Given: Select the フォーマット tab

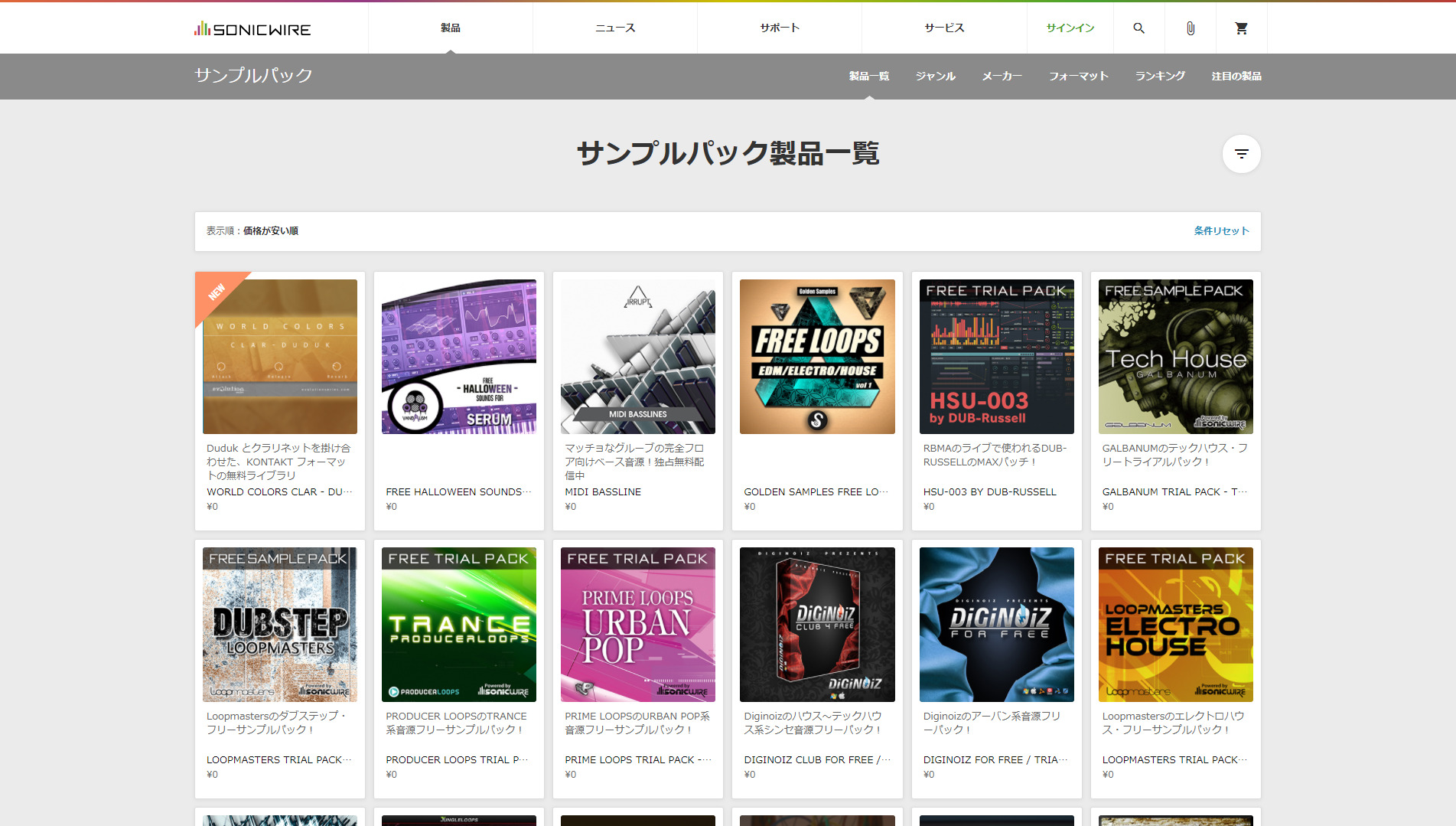Looking at the screenshot, I should pyautogui.click(x=1078, y=77).
